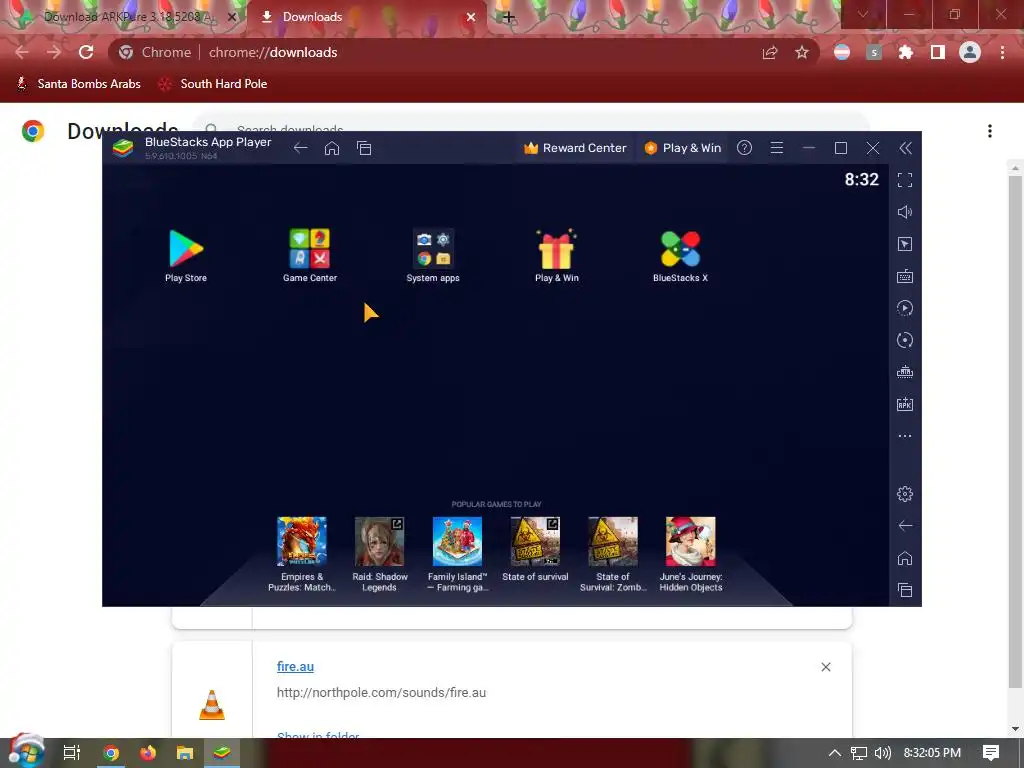Open BlueStacks help question mark

(744, 148)
